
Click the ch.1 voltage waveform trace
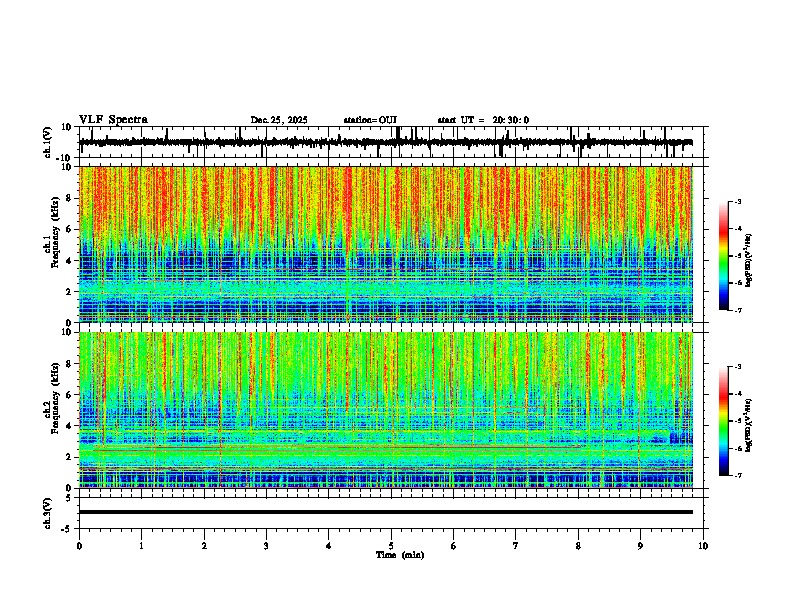(385, 142)
